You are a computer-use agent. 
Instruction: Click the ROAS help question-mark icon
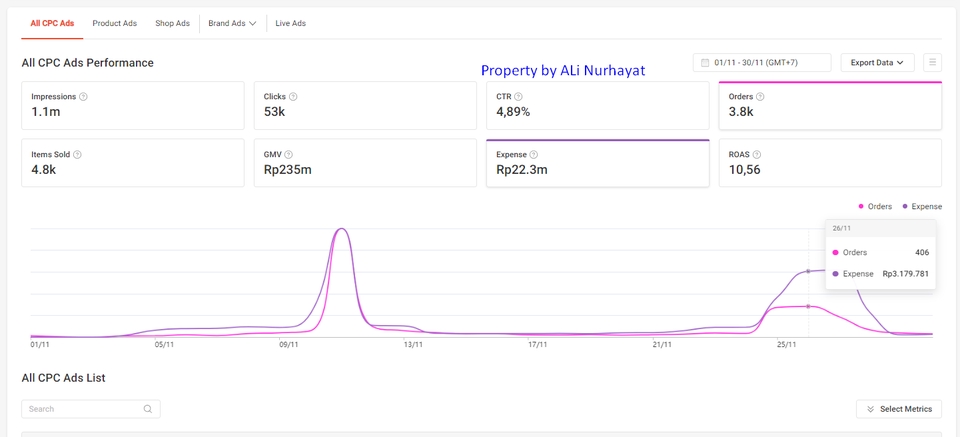click(757, 155)
